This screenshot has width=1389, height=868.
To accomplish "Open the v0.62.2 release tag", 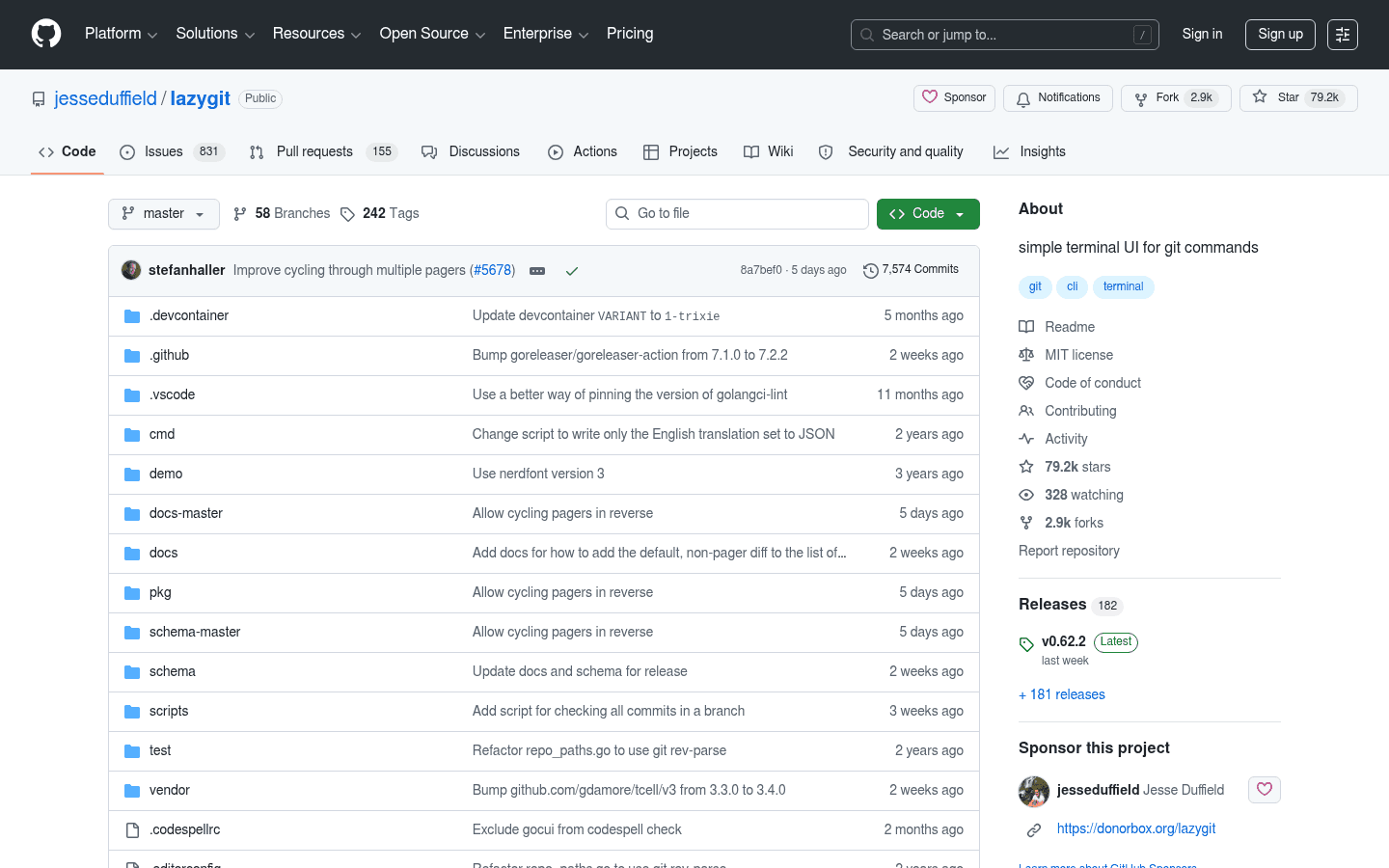I will click(x=1064, y=641).
